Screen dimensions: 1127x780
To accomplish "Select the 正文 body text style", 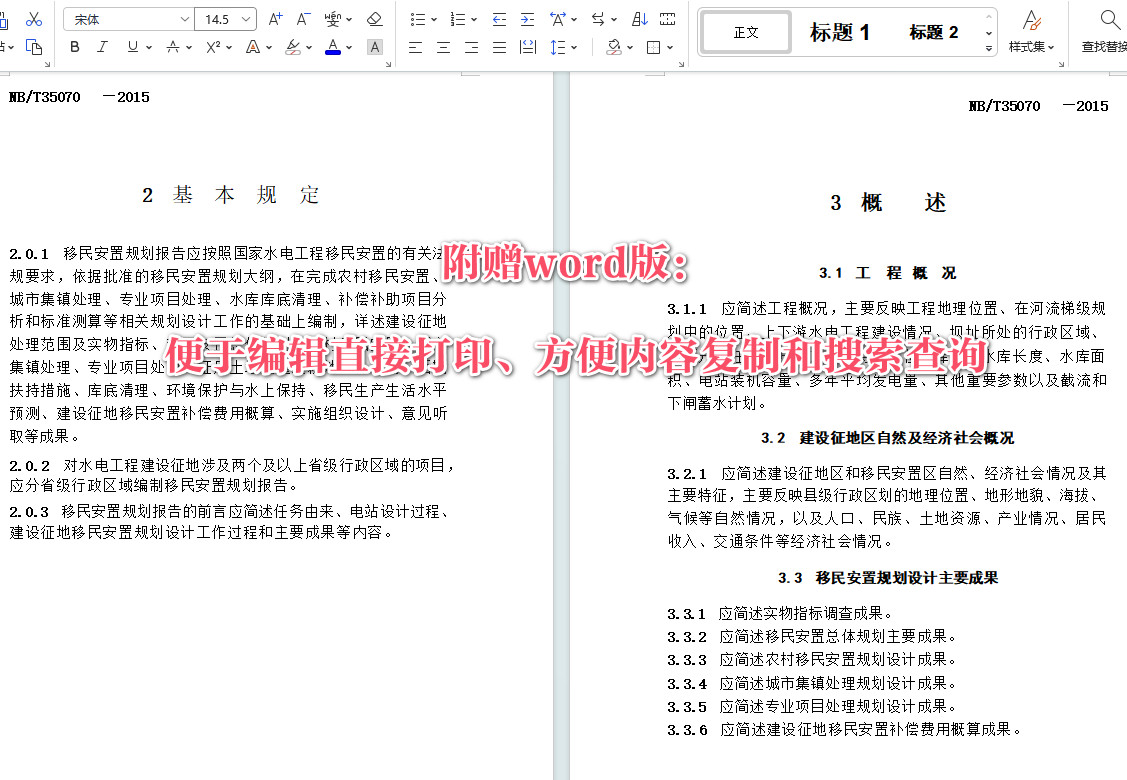I will (745, 32).
